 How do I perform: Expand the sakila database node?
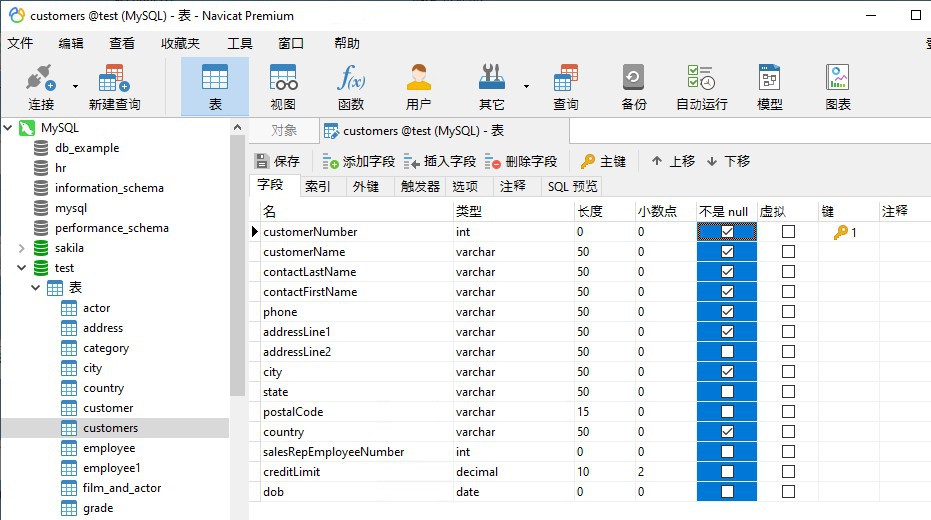click(x=21, y=248)
